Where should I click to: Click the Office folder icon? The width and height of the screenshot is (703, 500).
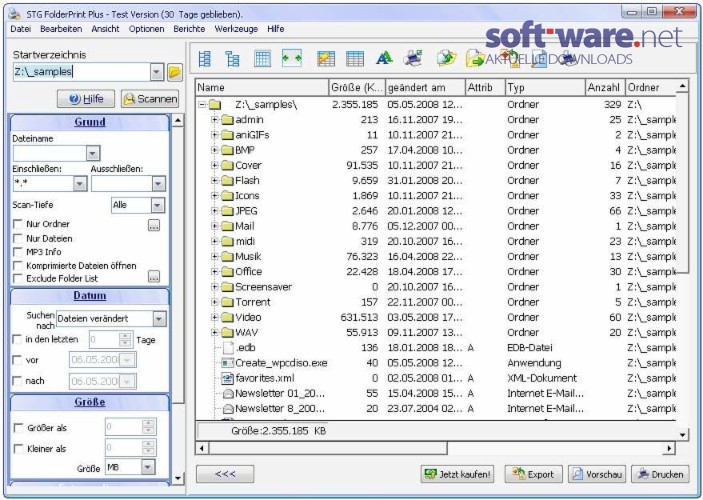(x=228, y=272)
